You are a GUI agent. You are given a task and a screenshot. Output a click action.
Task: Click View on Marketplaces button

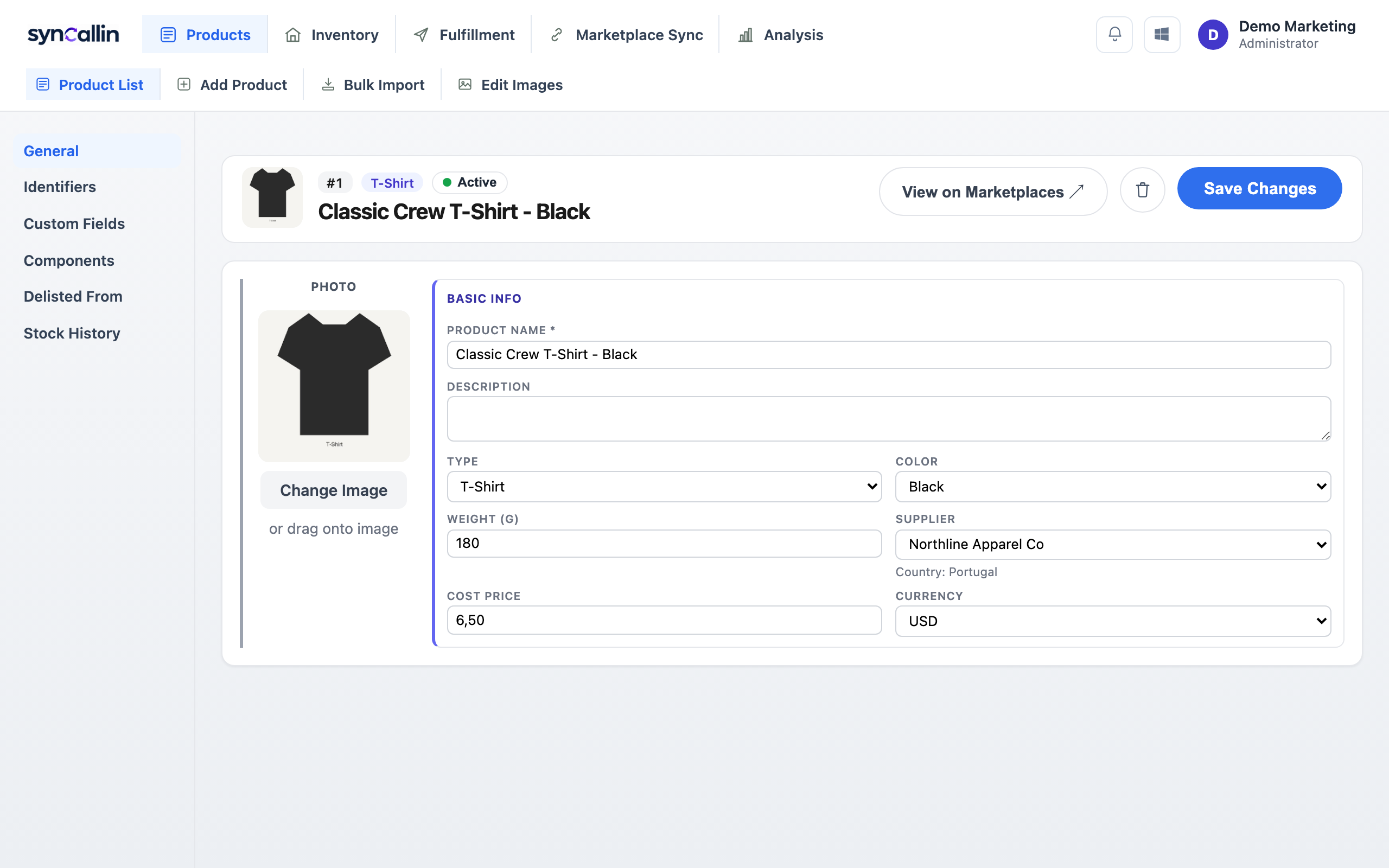tap(993, 192)
